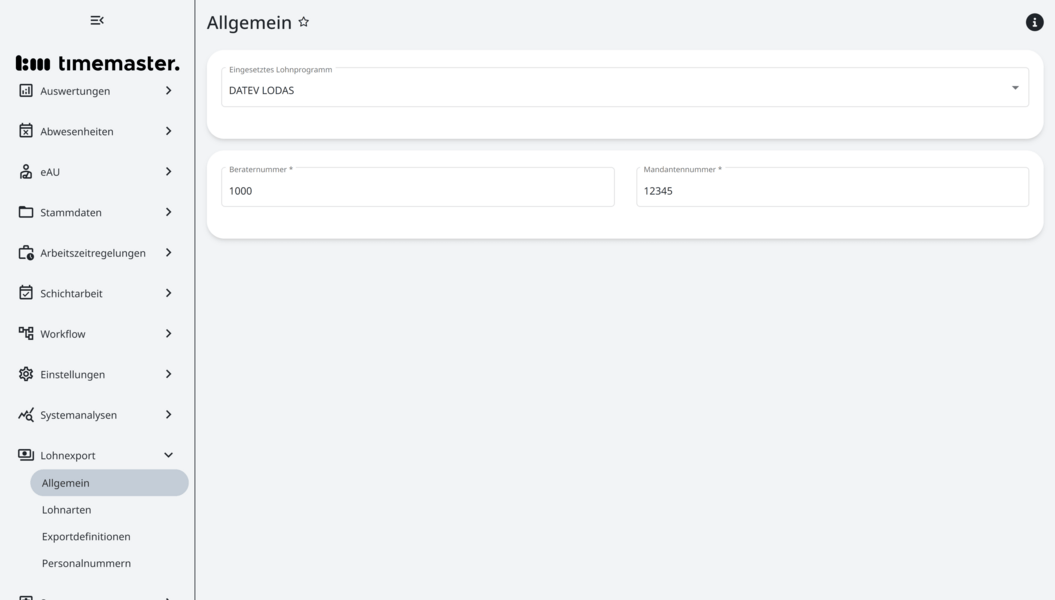This screenshot has height=600, width=1055.
Task: Click the Stammdaten folder icon
Action: coord(26,212)
